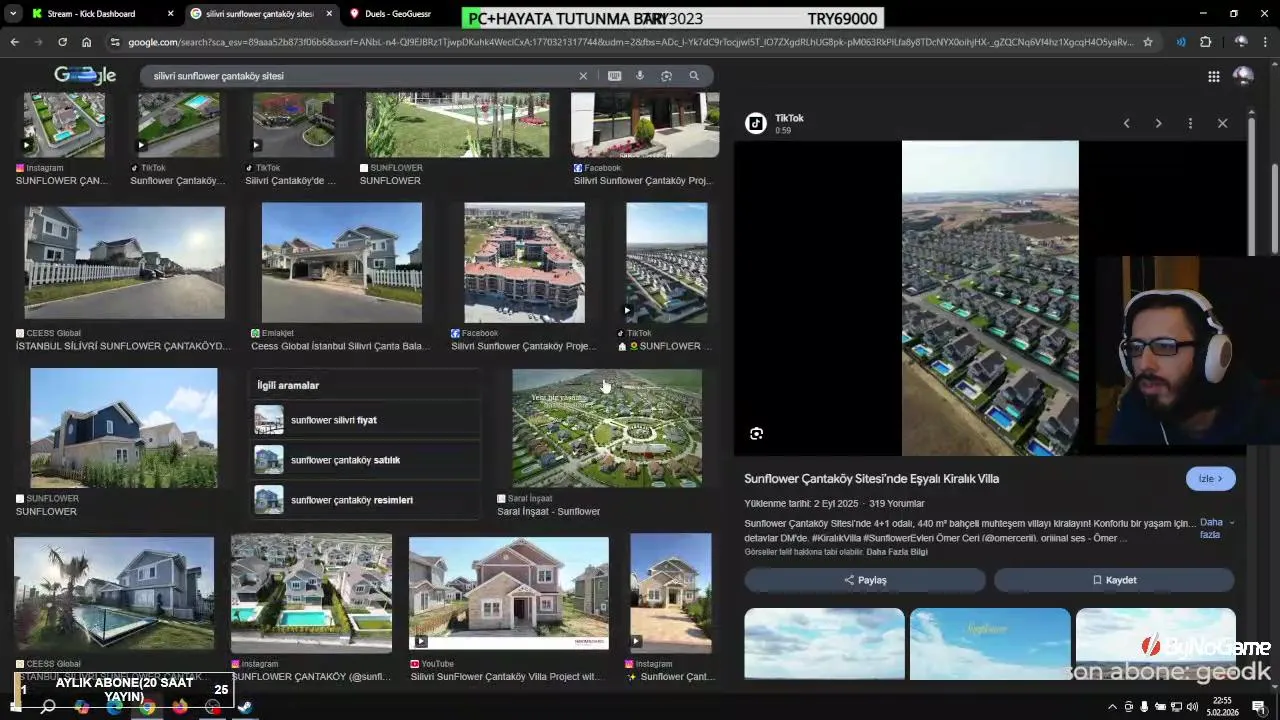Open Sunflower Çantaköy Sitesi'nde Eşyalı Kiralık Villa title
The height and width of the screenshot is (720, 1280).
pyautogui.click(x=871, y=479)
